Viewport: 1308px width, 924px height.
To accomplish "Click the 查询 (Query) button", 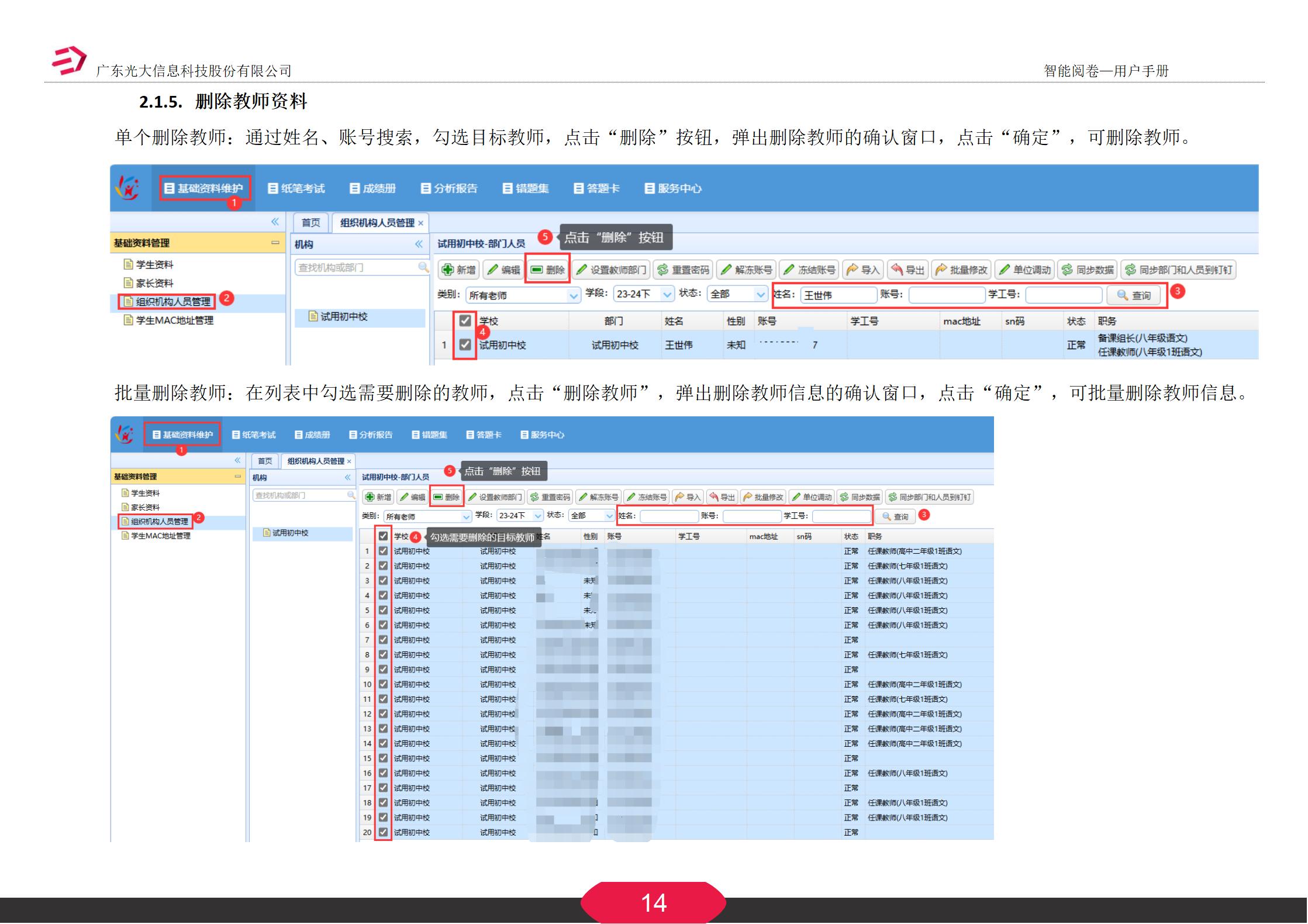I will tap(1135, 296).
